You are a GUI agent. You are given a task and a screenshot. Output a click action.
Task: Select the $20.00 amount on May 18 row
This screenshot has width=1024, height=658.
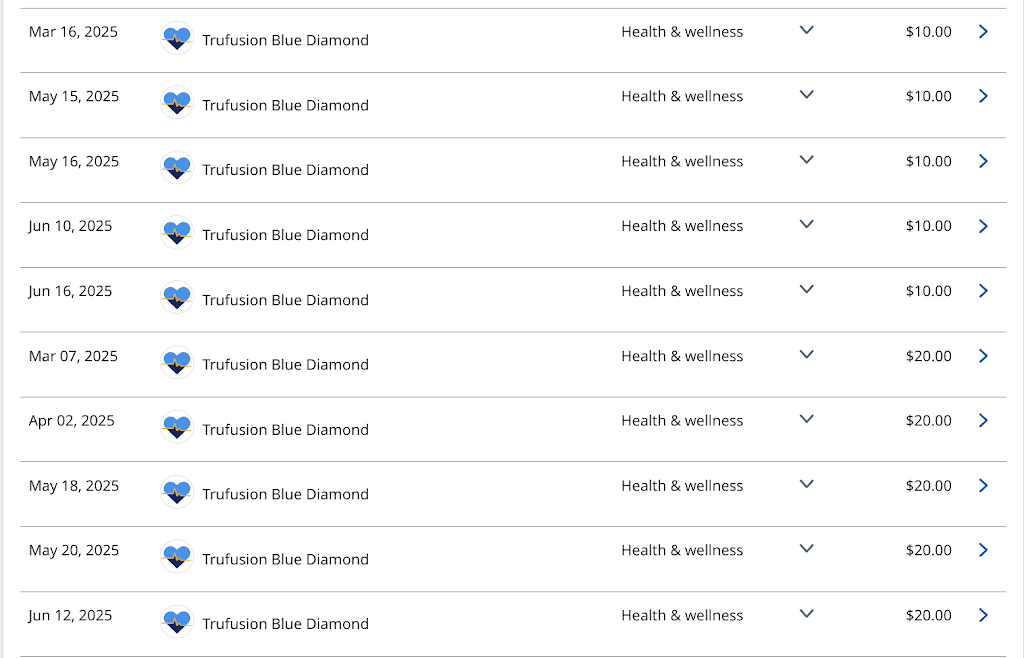(x=928, y=486)
